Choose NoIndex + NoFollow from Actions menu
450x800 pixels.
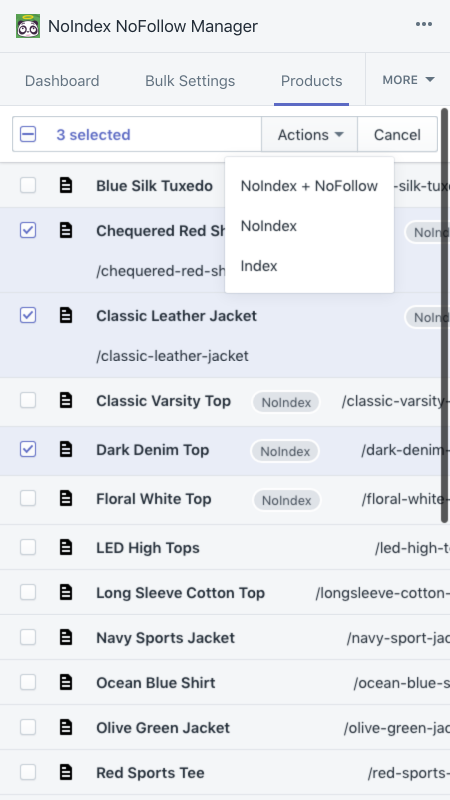pyautogui.click(x=309, y=186)
